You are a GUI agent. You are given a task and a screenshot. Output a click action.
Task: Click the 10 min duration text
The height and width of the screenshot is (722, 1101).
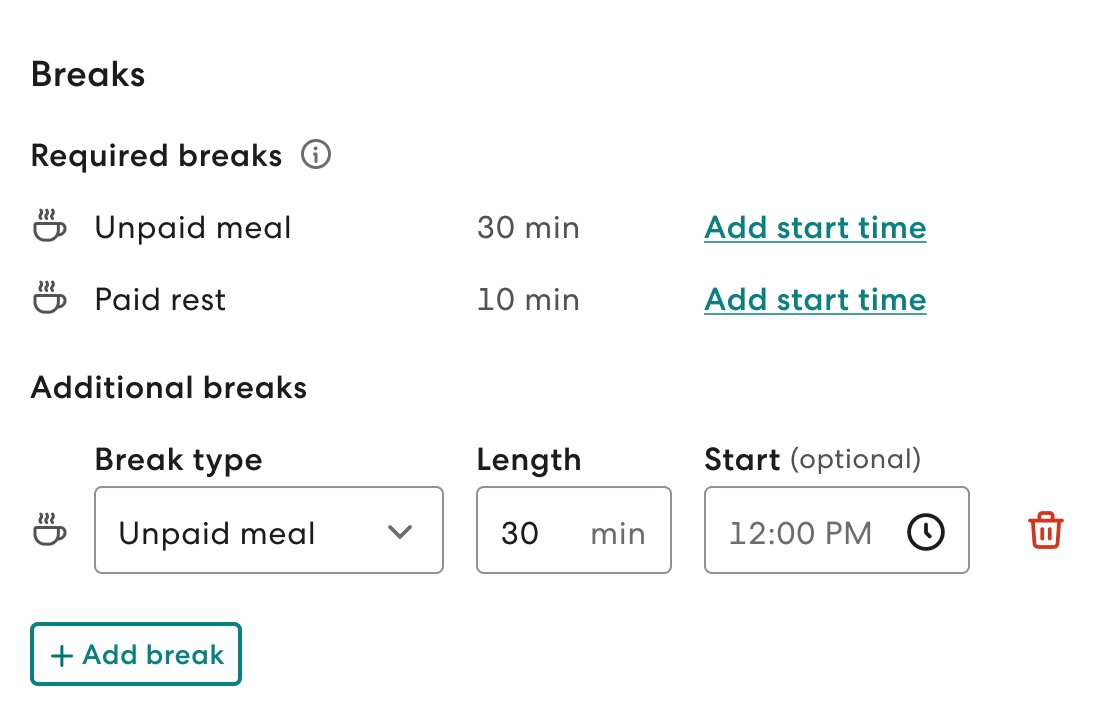528,300
